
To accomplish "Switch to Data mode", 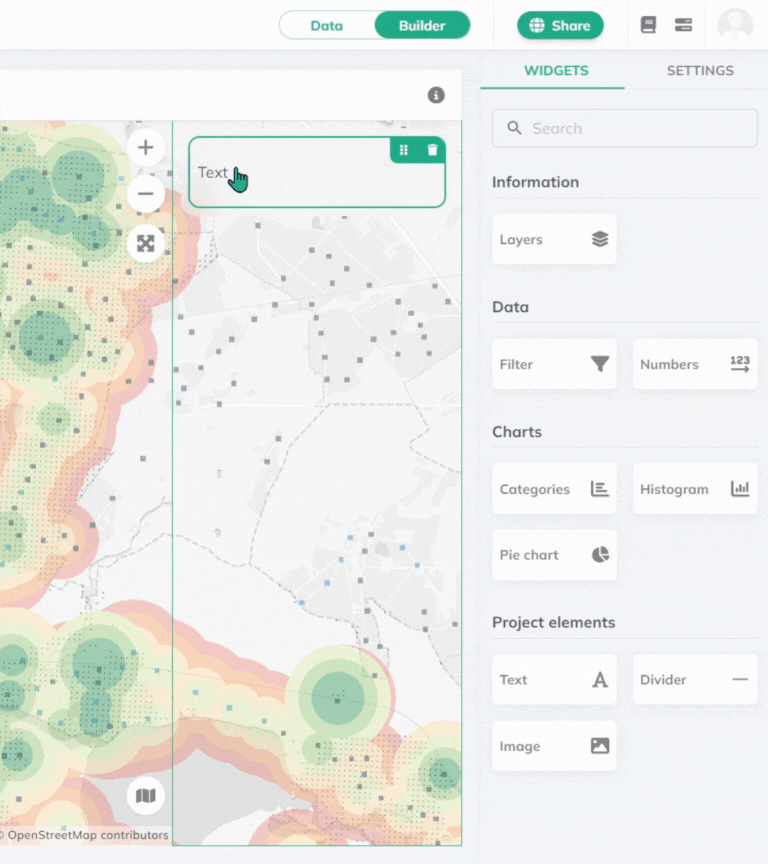I will pos(326,25).
